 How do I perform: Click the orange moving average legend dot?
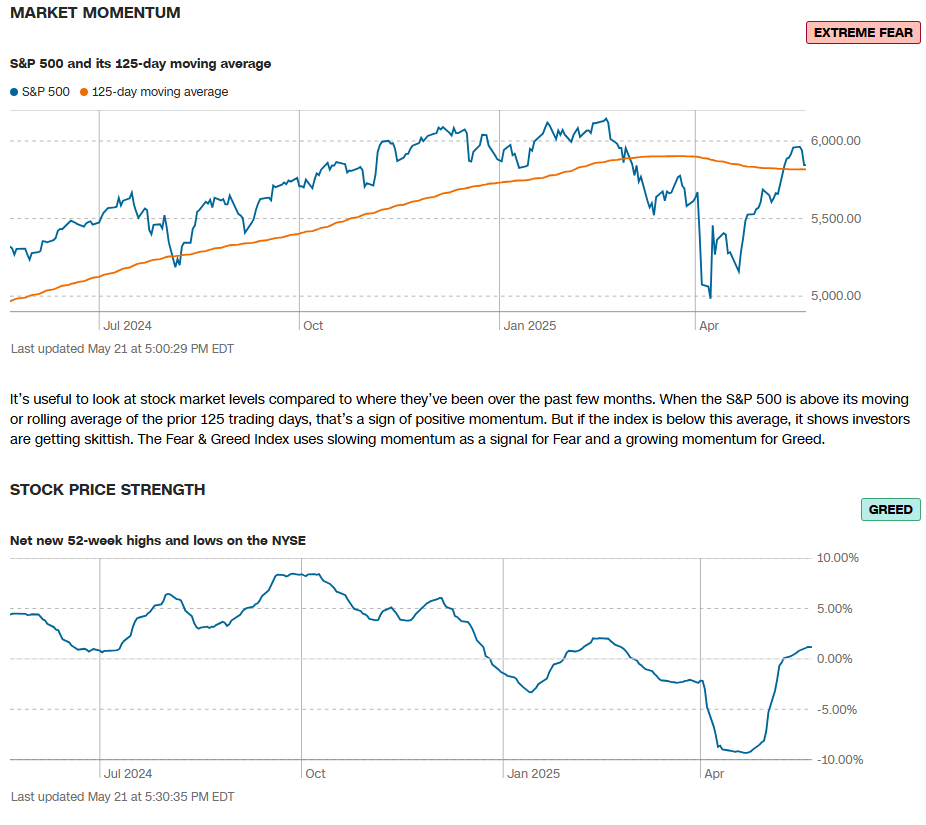(83, 92)
